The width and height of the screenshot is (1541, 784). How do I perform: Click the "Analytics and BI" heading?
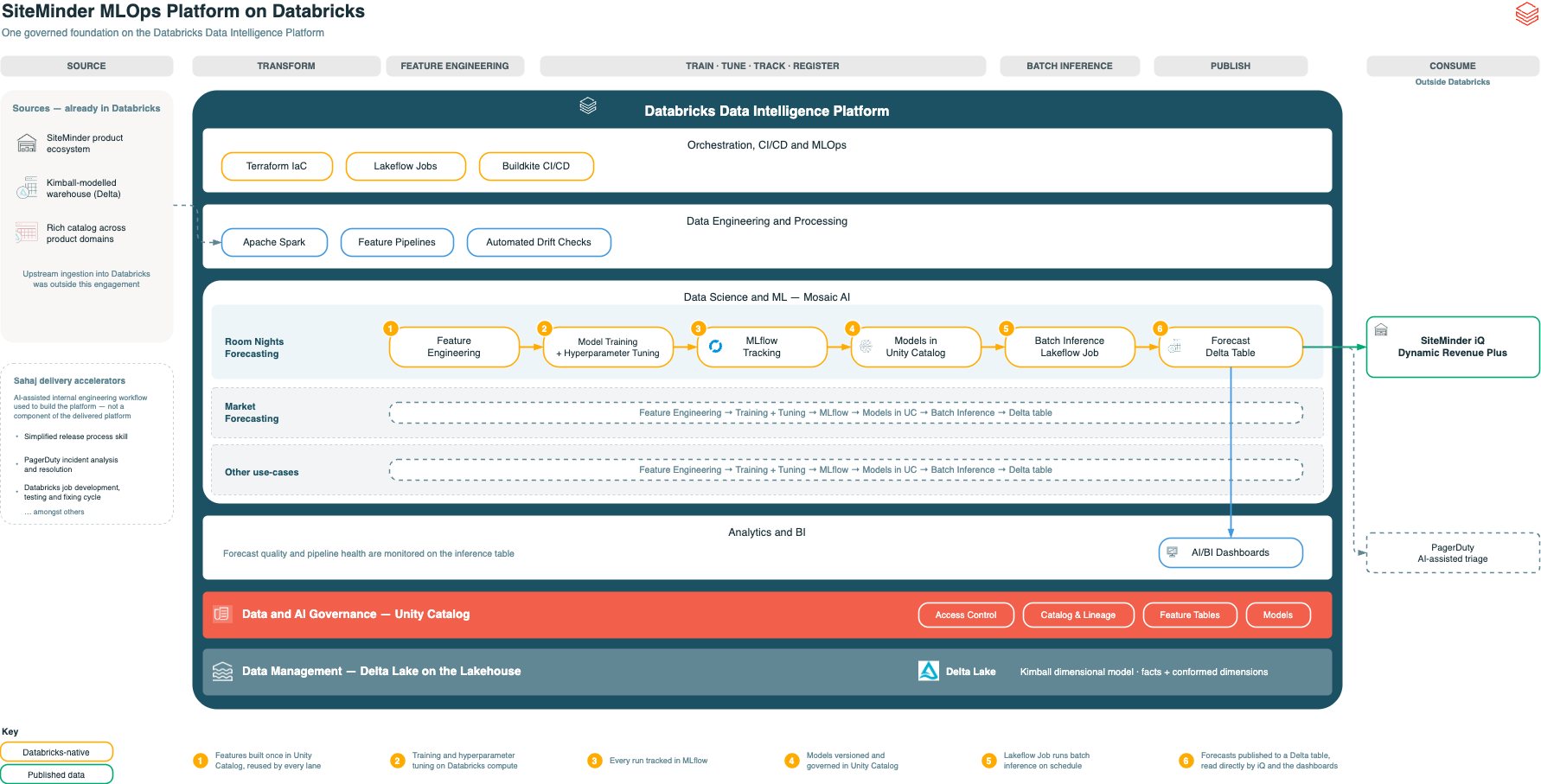pyautogui.click(x=767, y=532)
